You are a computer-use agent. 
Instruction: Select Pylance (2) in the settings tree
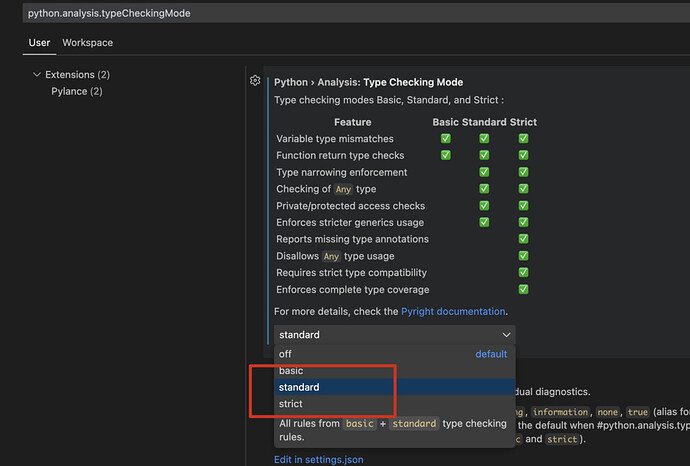coord(77,91)
